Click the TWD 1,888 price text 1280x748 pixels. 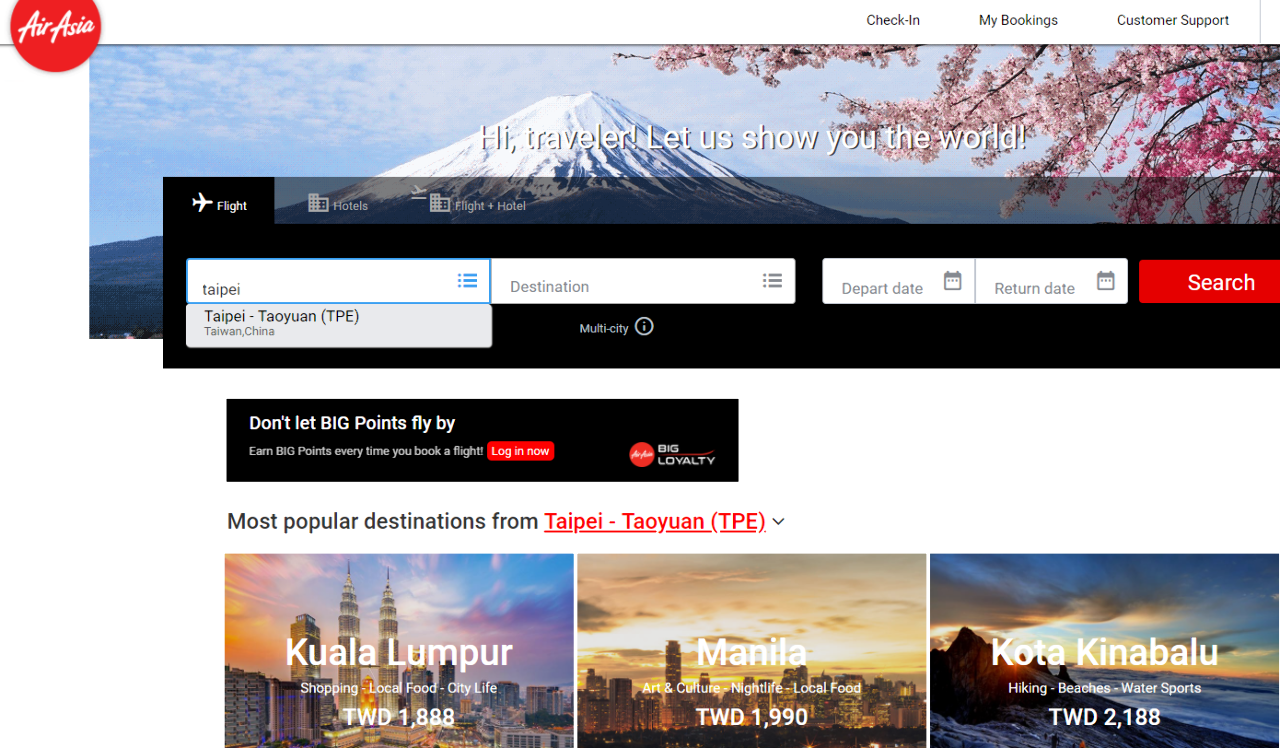click(x=399, y=717)
